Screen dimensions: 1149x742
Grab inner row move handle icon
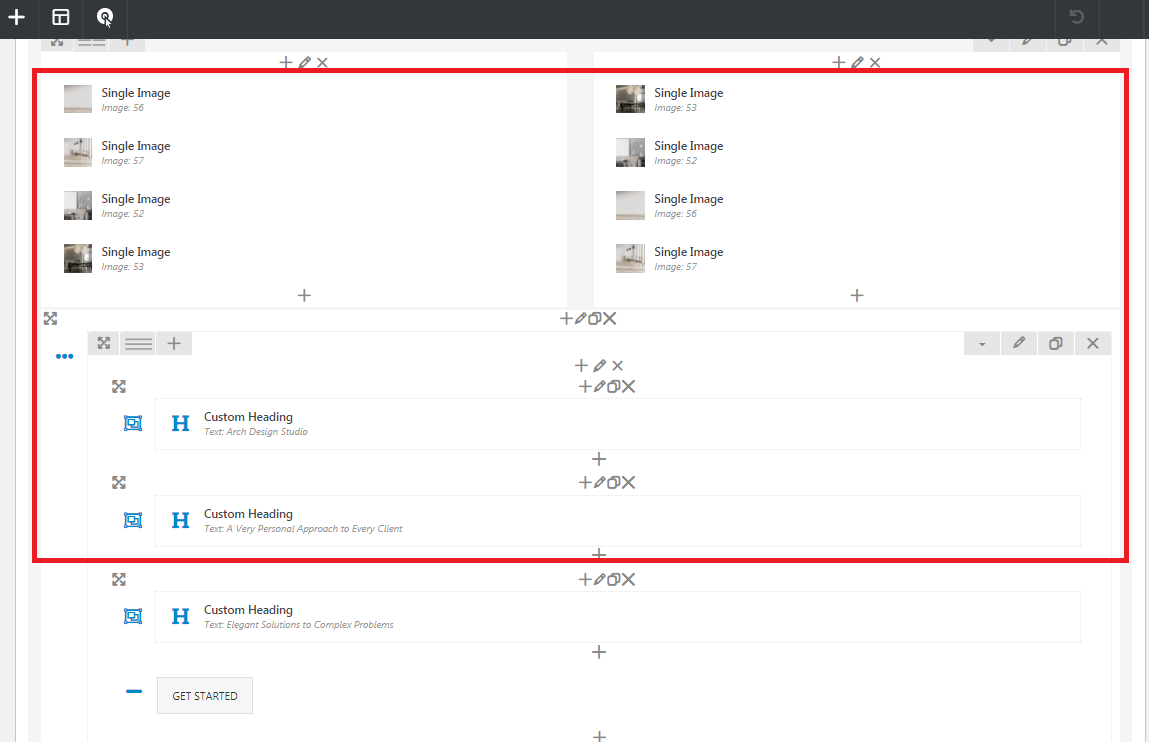[x=104, y=344]
